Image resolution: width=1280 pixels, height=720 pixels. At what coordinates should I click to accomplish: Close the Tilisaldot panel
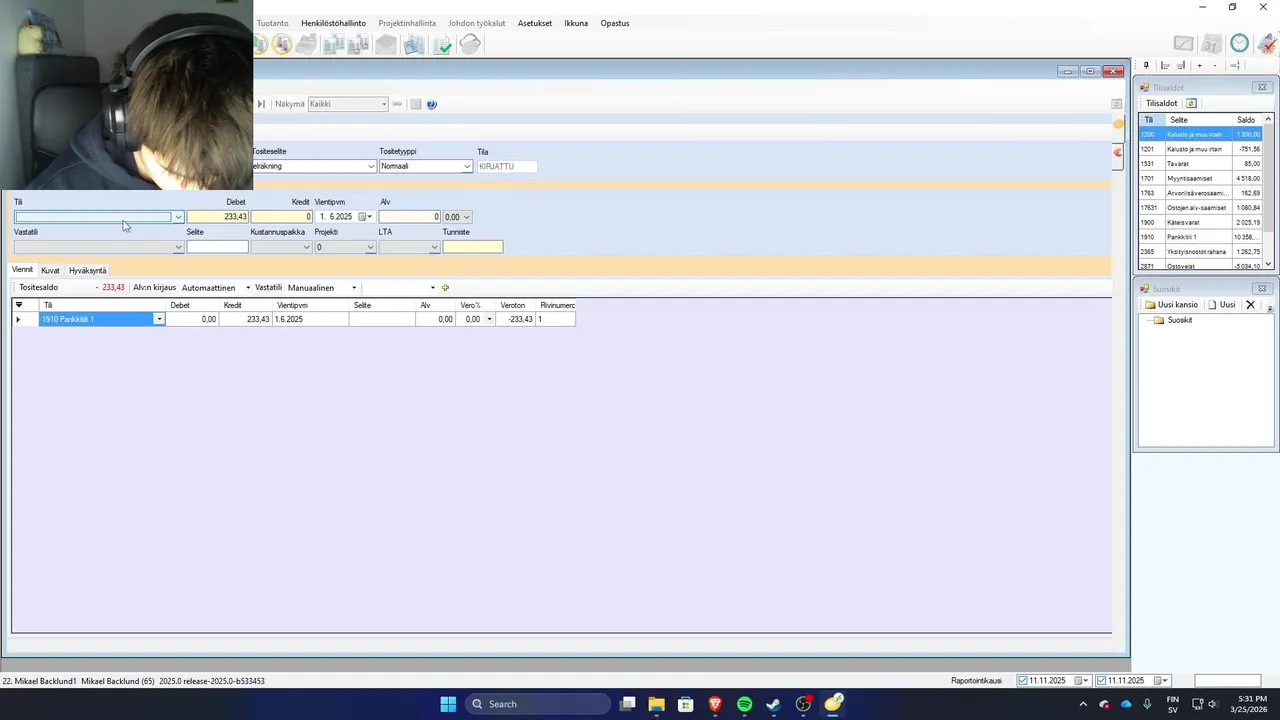pyautogui.click(x=1262, y=88)
